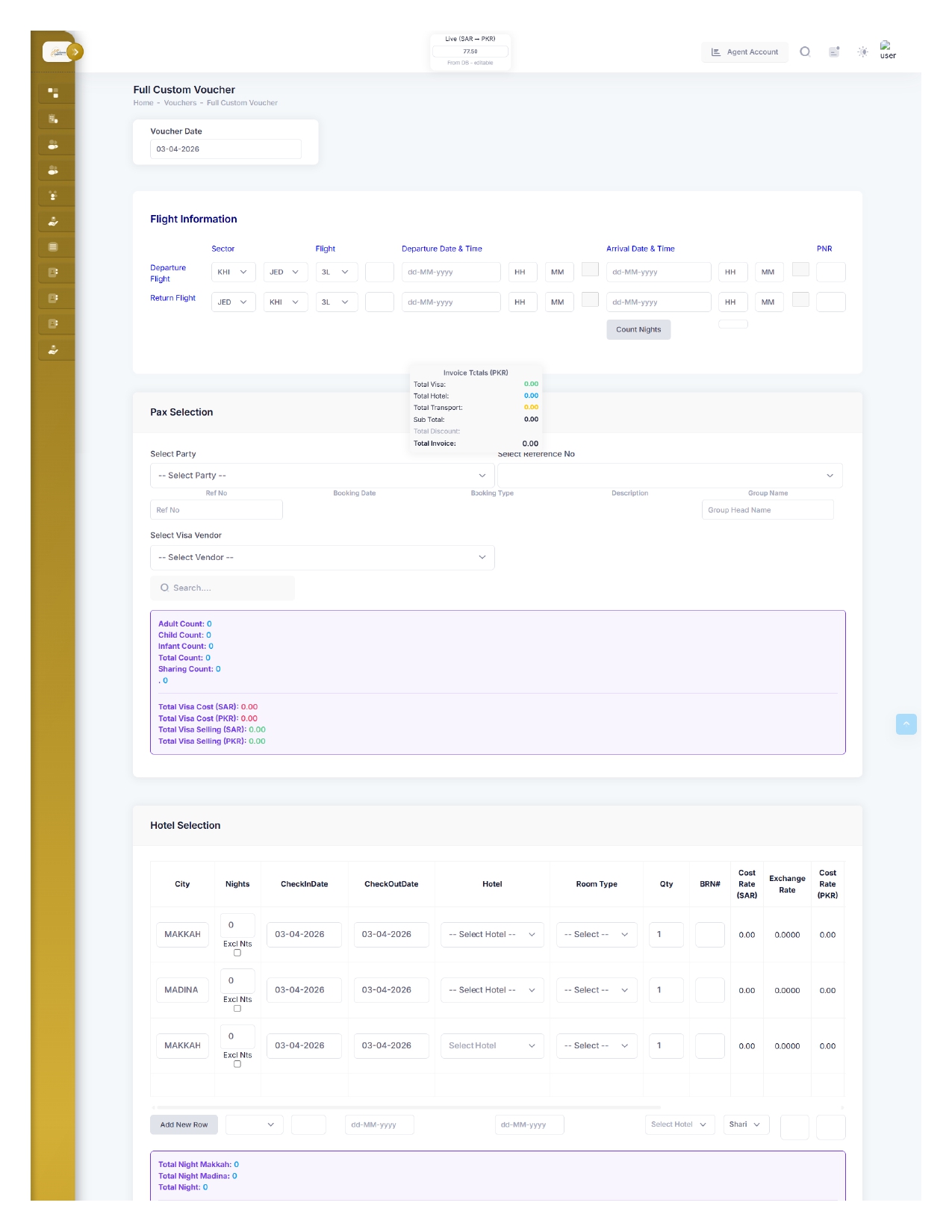This screenshot has width=952, height=1232.
Task: Check Excl Nts for last MAKKAH row
Action: coord(237,1065)
